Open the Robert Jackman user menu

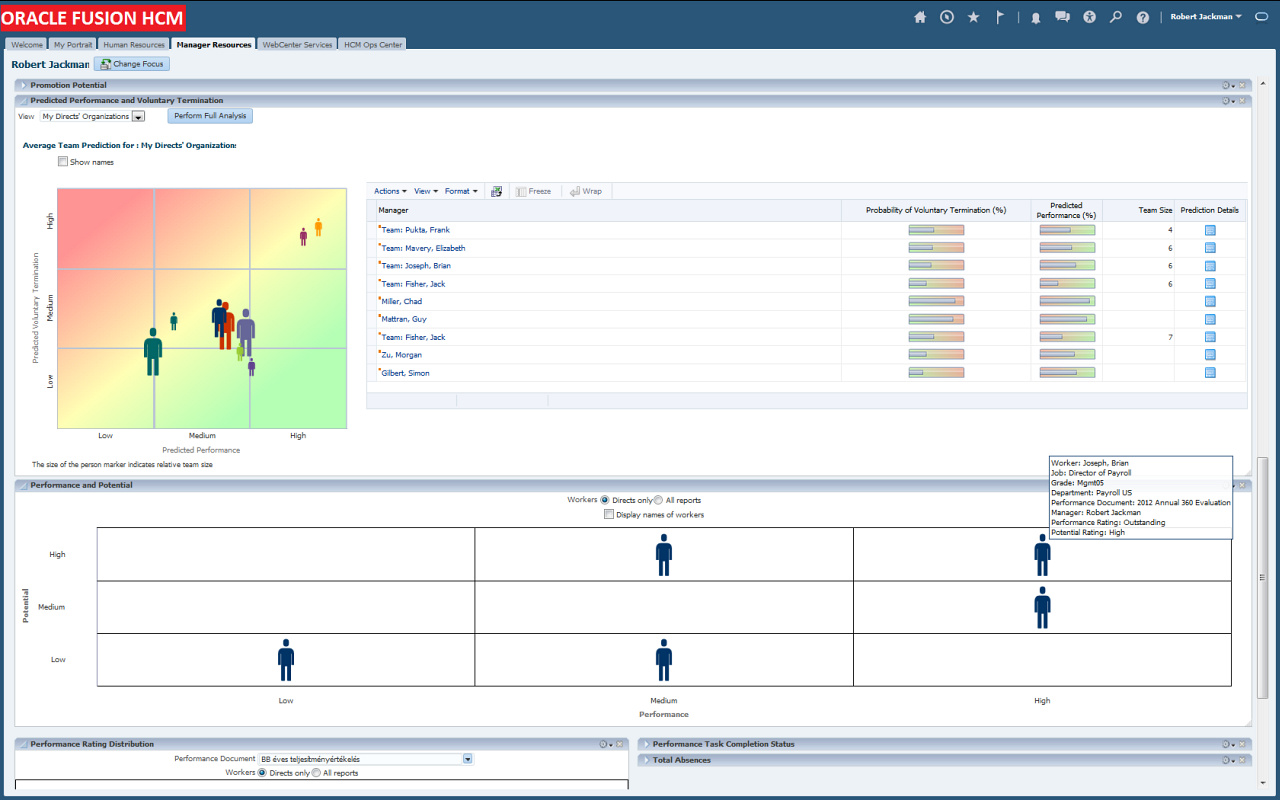click(1206, 17)
